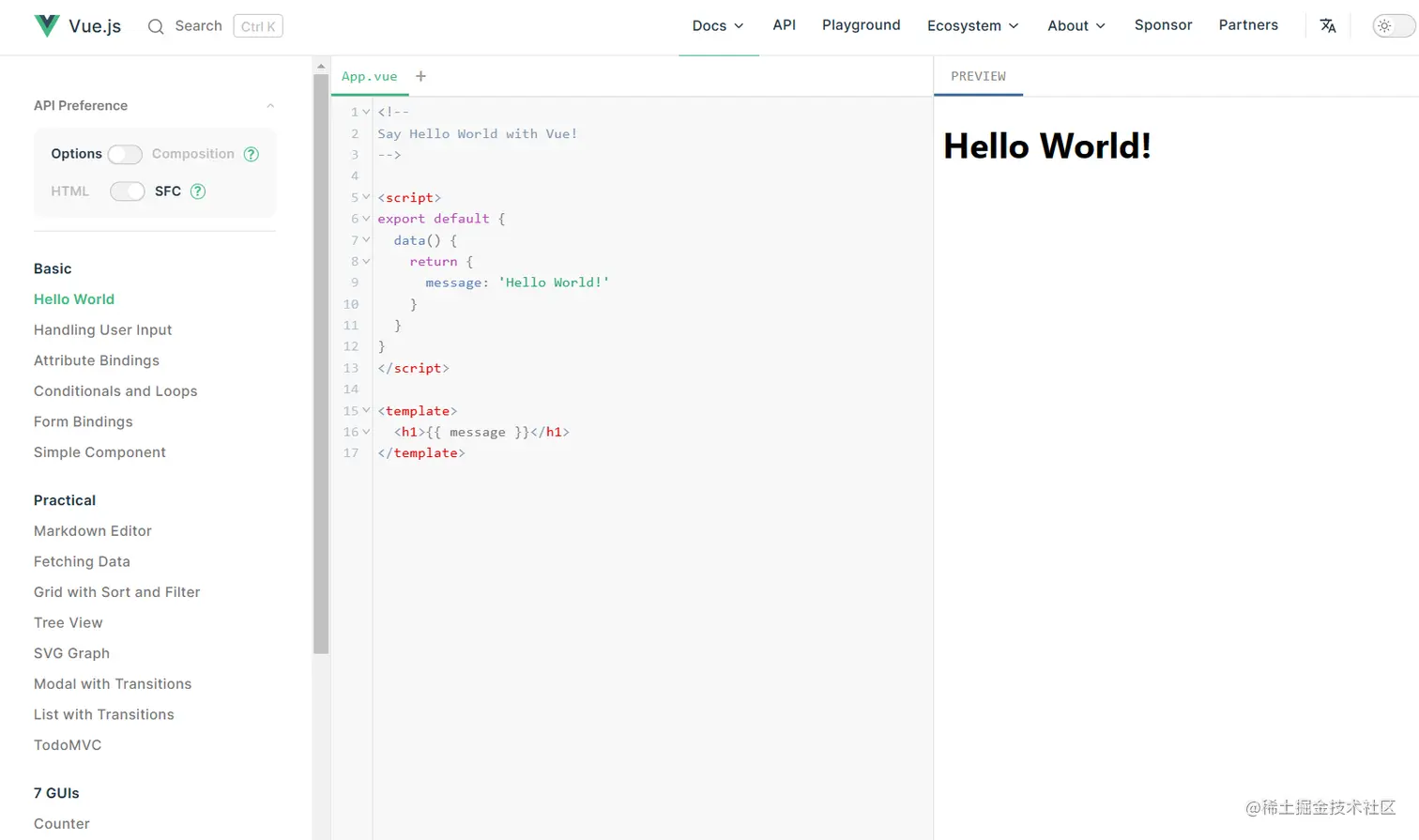This screenshot has height=840, width=1419.
Task: Select the PREVIEW tab
Action: click(x=978, y=76)
